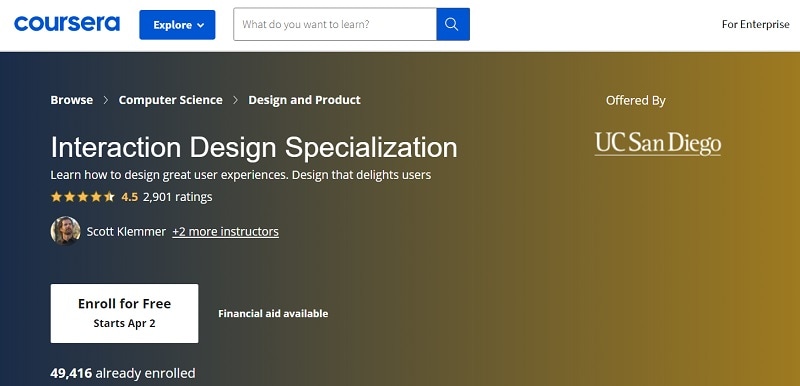This screenshot has height=386, width=800.
Task: Show +2 more instructors
Action: point(226,231)
